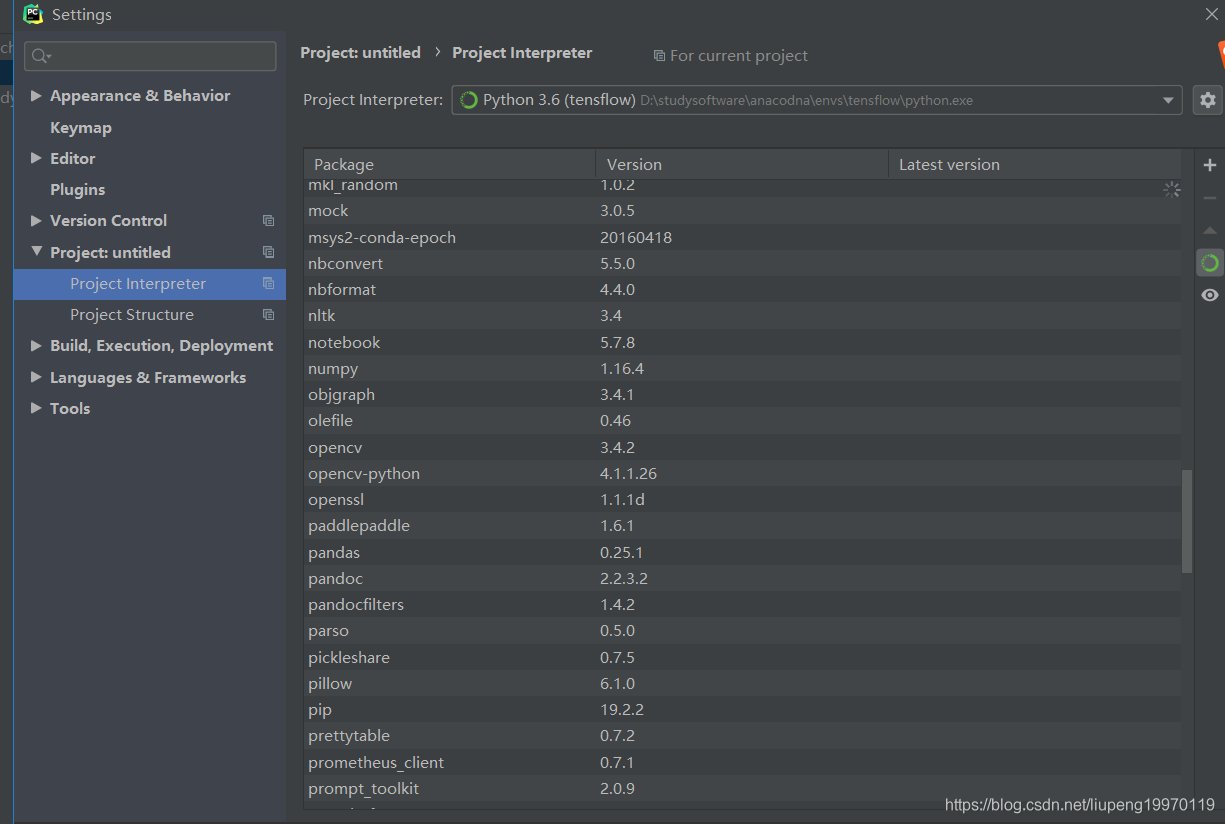Click the copy icon beside Project Interpreter

click(268, 284)
